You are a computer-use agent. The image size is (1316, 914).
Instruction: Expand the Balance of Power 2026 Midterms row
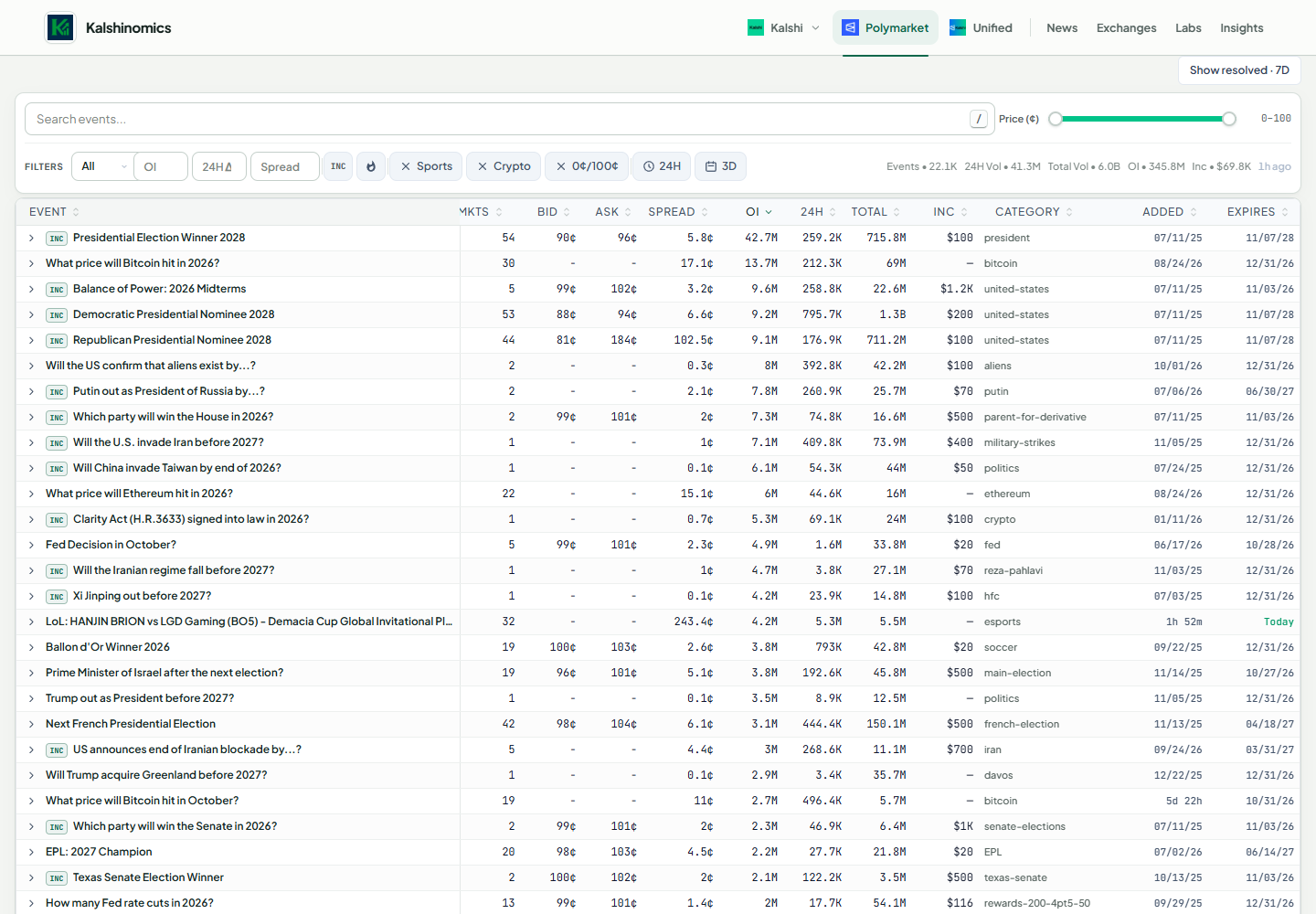point(31,289)
